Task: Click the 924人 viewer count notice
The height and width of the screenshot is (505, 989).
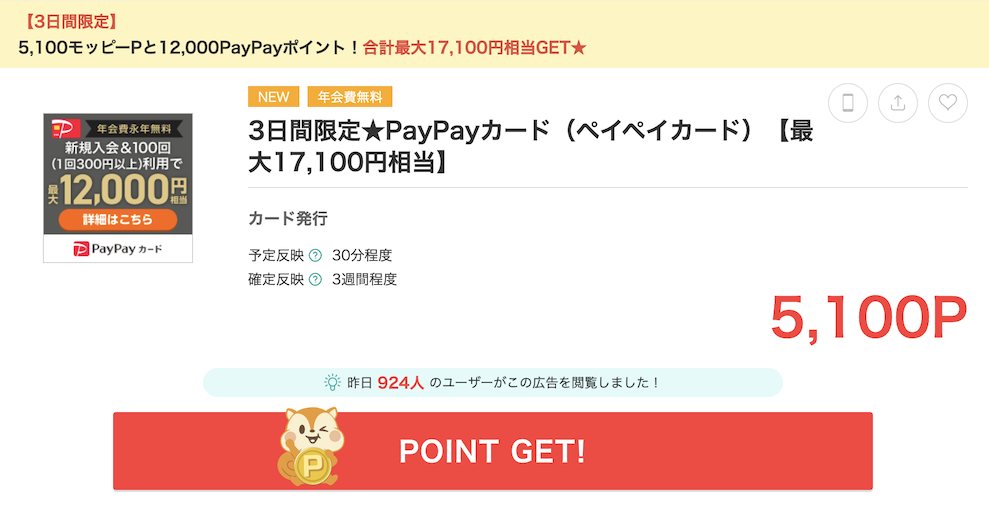Action: [493, 382]
